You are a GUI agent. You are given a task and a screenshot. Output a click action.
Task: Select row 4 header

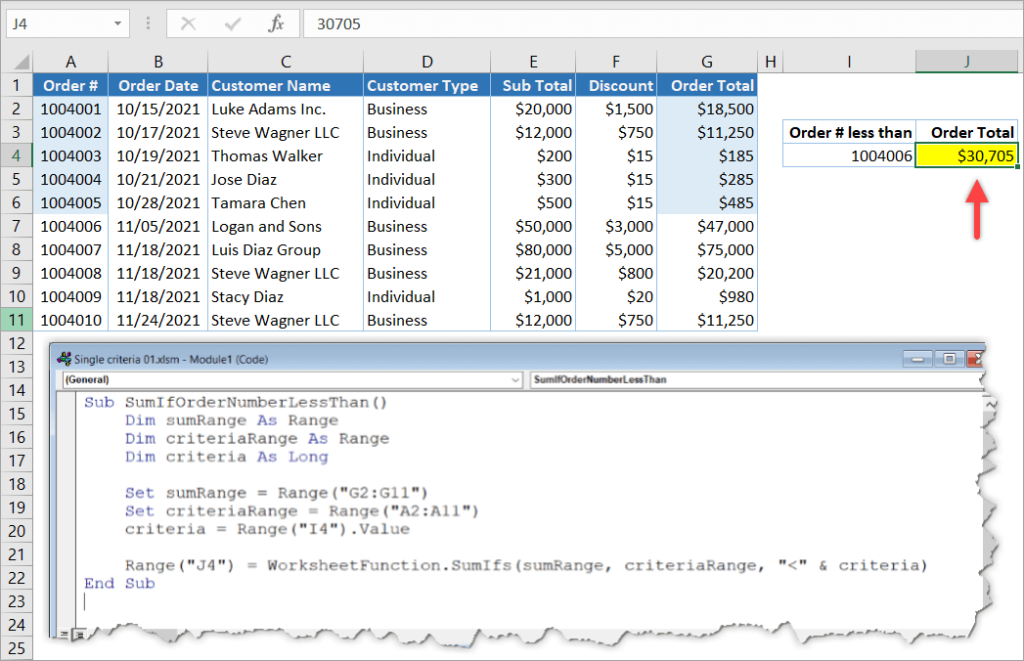[x=16, y=156]
